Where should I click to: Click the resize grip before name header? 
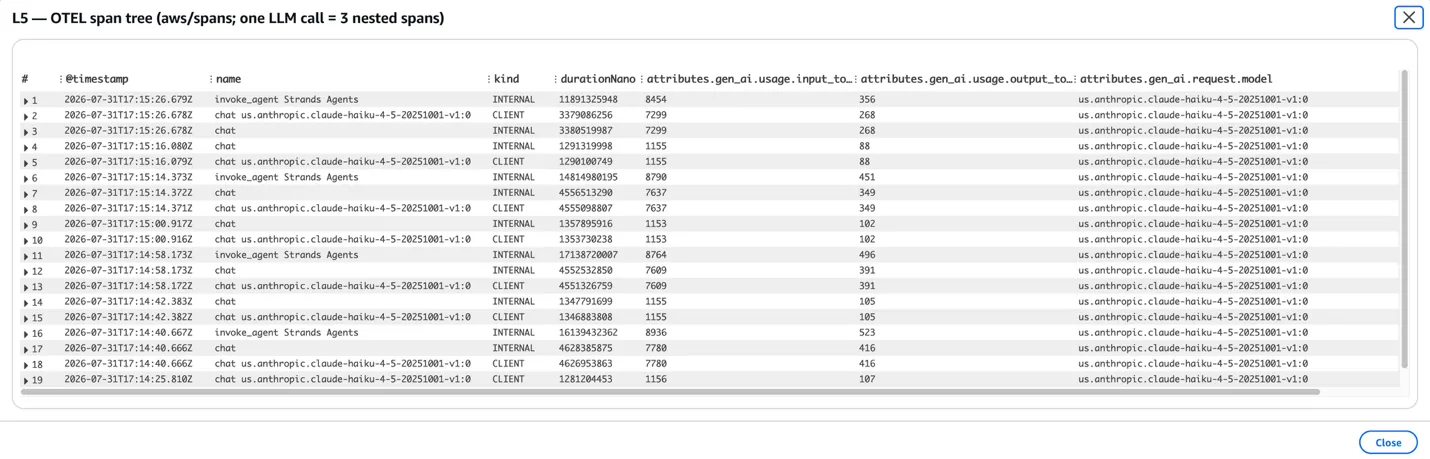tap(211, 79)
